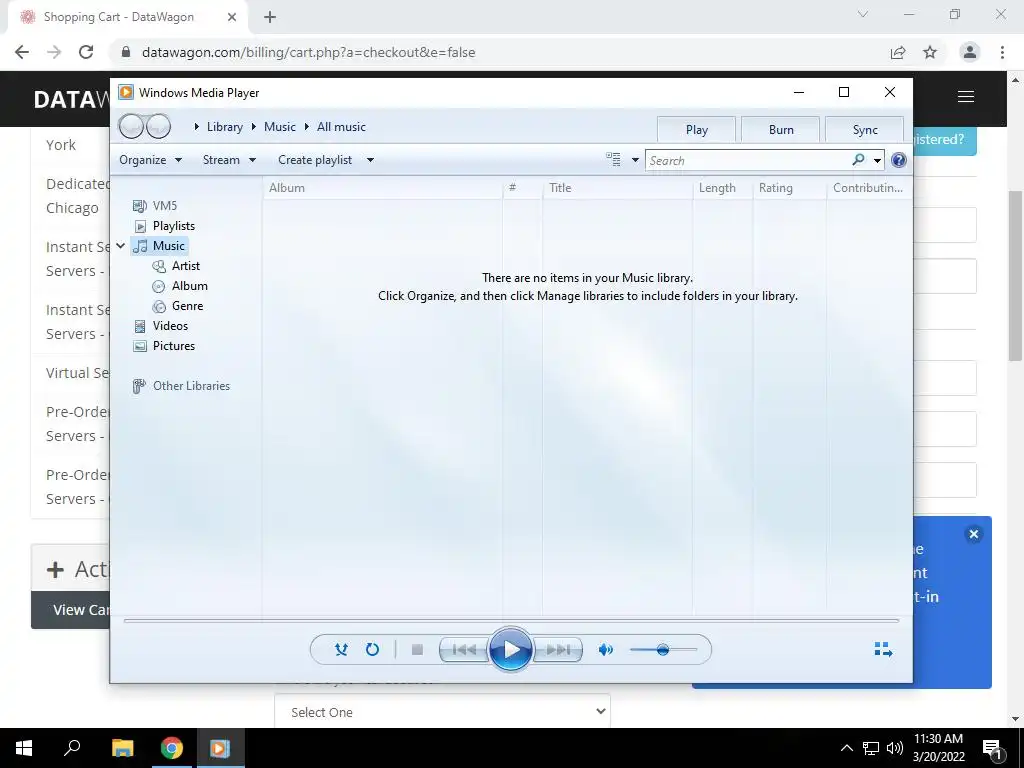1024x768 pixels.
Task: Sort by the track number column
Action: 522,188
